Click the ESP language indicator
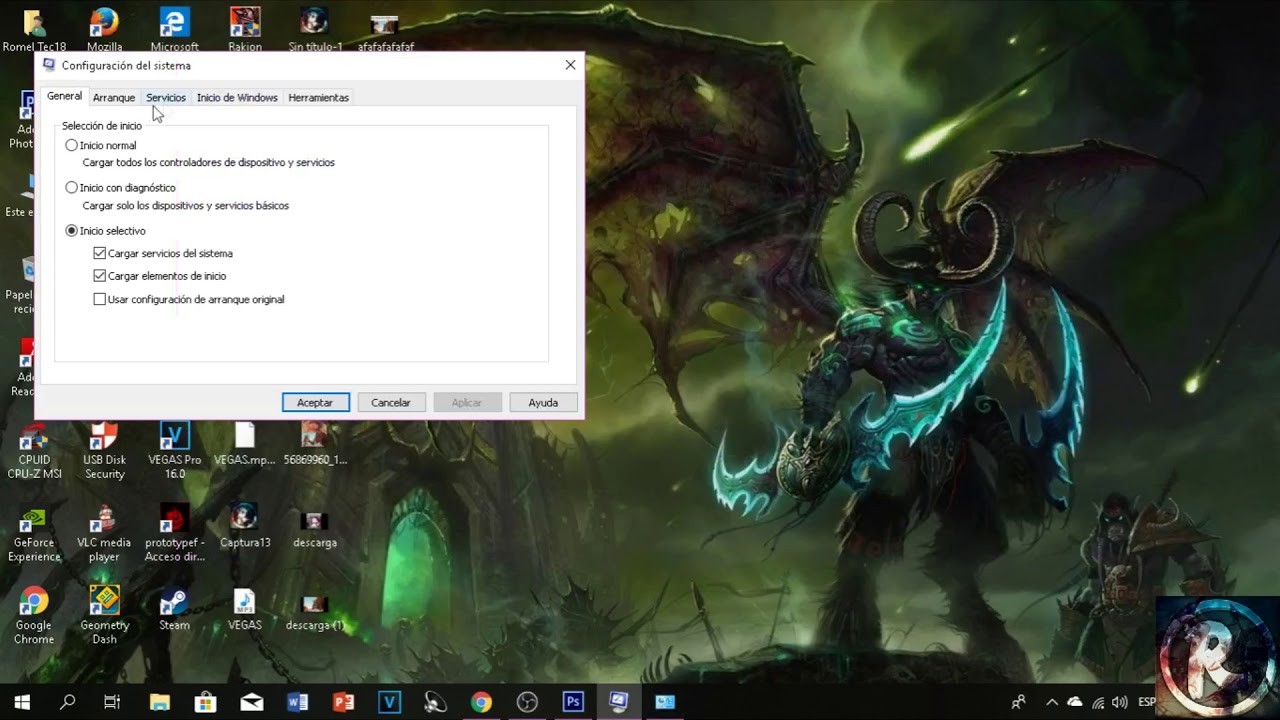The height and width of the screenshot is (720, 1280). tap(1147, 702)
